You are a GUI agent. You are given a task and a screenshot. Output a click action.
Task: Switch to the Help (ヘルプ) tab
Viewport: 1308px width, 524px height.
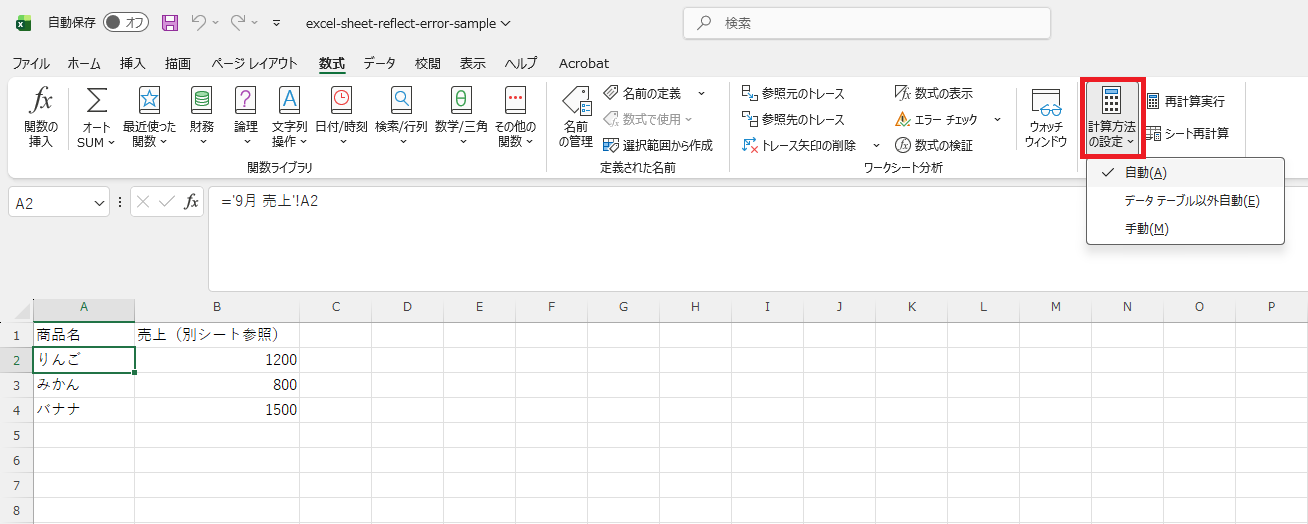coord(521,63)
